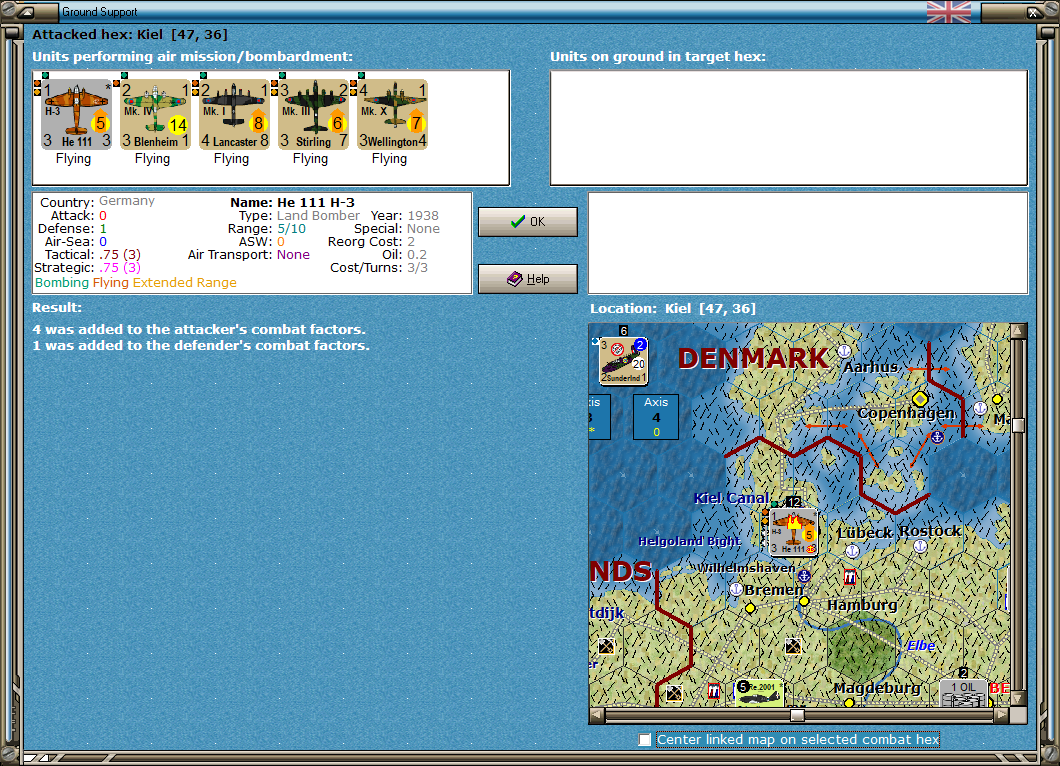The height and width of the screenshot is (766, 1060).
Task: Click the 'Bombing' status text
Action: [x=62, y=283]
